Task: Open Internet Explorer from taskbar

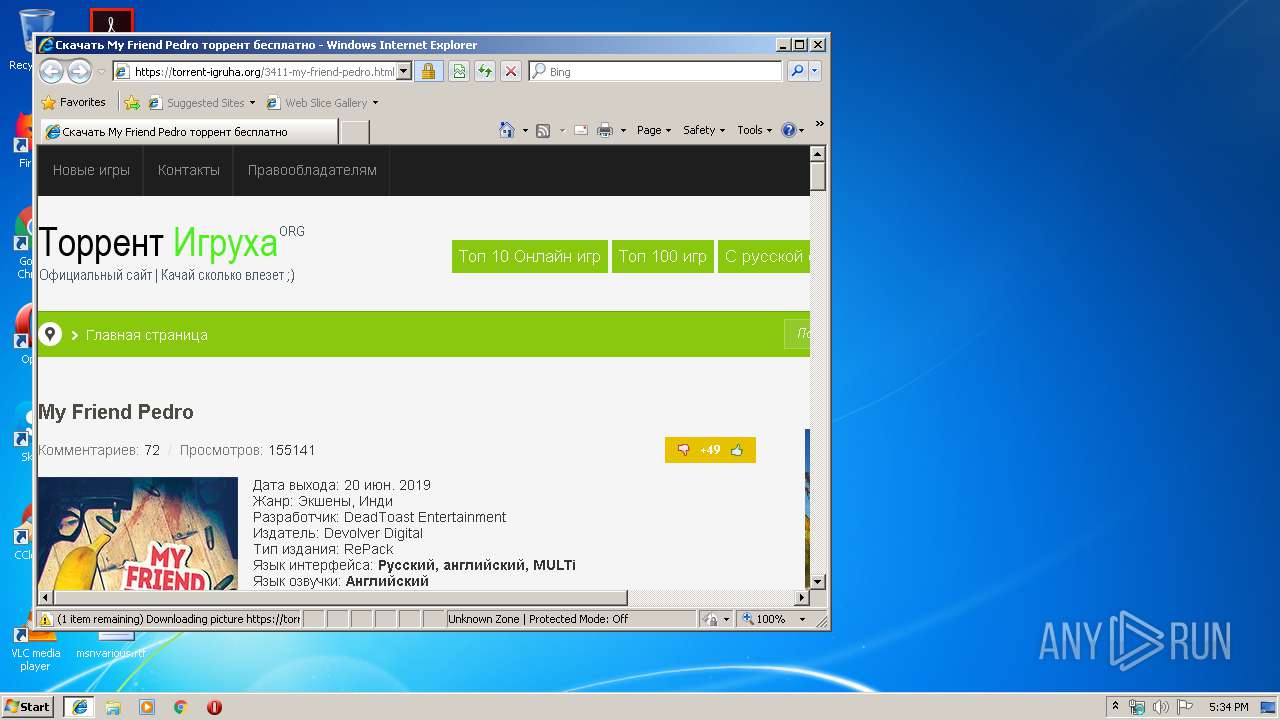Action: coord(79,707)
